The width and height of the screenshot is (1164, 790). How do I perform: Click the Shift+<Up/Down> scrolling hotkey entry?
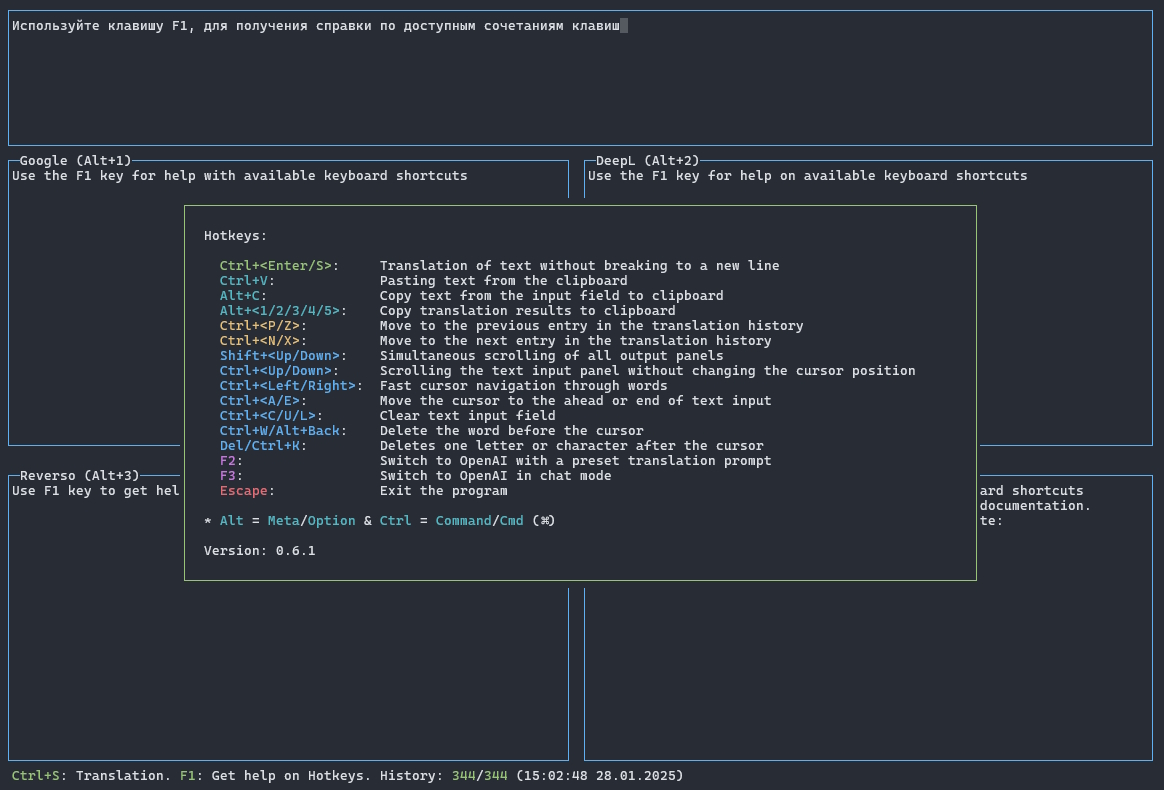point(283,356)
